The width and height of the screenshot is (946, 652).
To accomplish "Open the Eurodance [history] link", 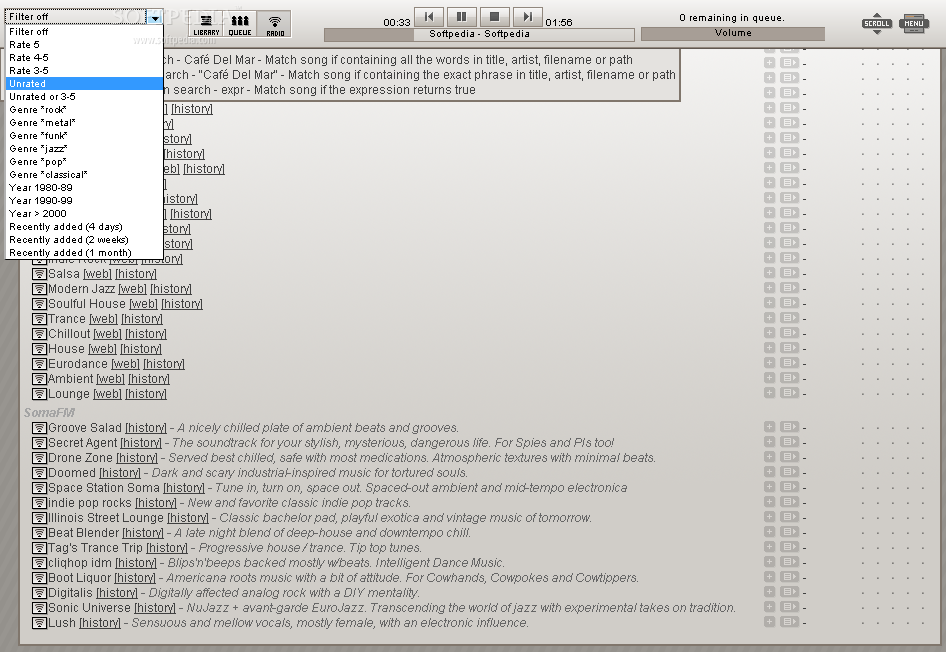I will click(x=163, y=364).
